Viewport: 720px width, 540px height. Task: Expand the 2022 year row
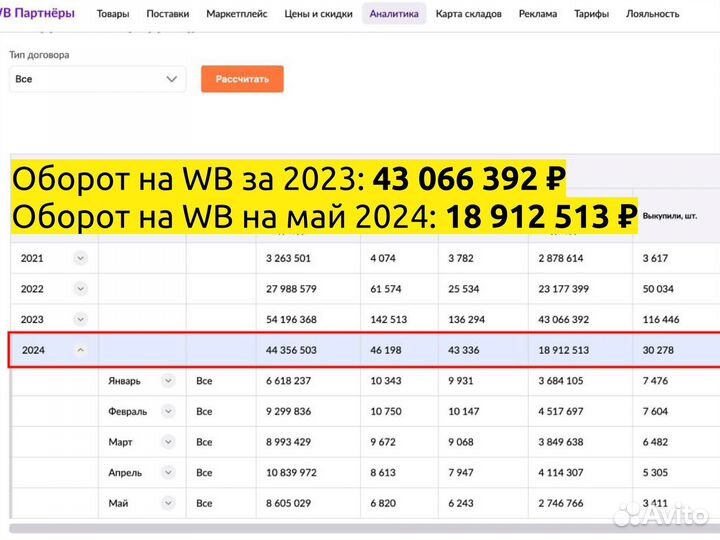81,288
